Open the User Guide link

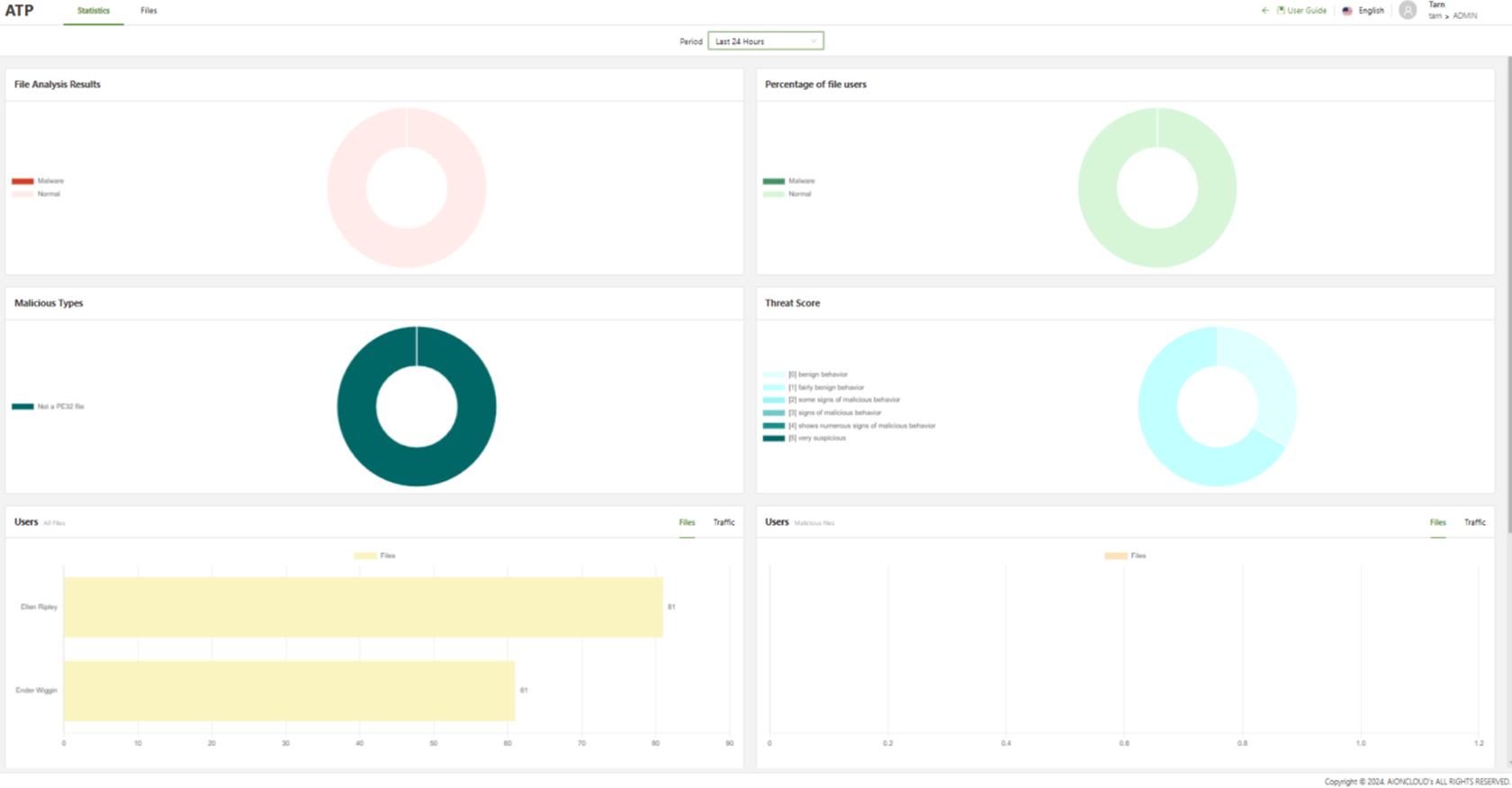(x=1306, y=11)
